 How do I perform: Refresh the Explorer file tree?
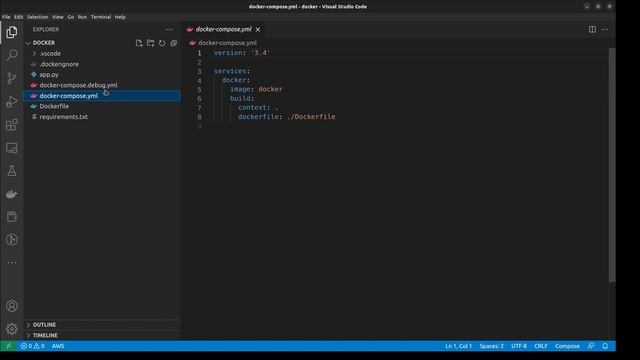coord(162,43)
